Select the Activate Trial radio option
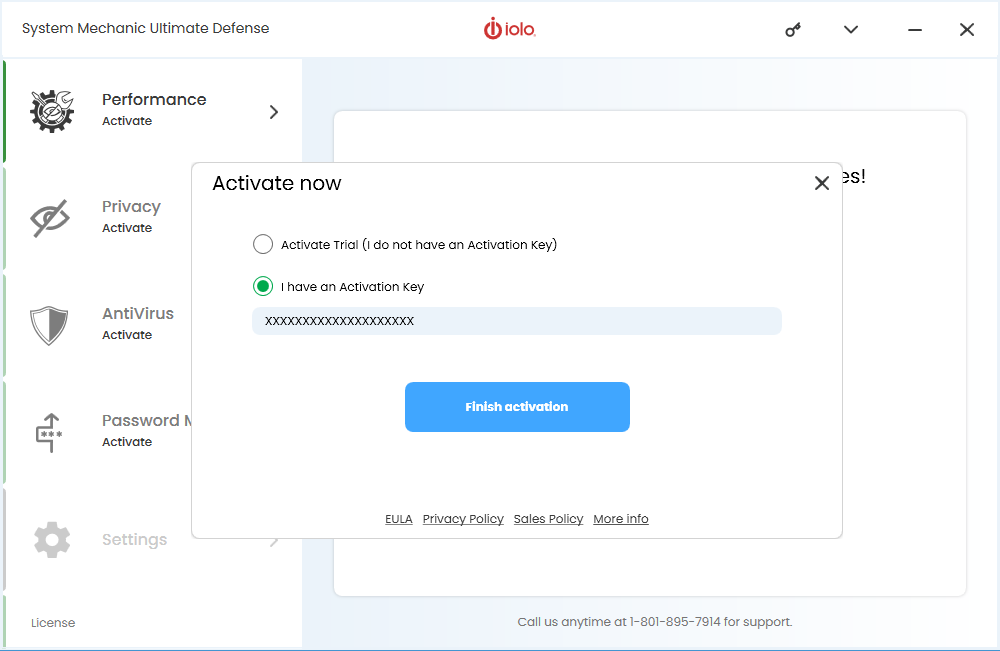Viewport: 1000px width, 651px height. click(x=263, y=244)
